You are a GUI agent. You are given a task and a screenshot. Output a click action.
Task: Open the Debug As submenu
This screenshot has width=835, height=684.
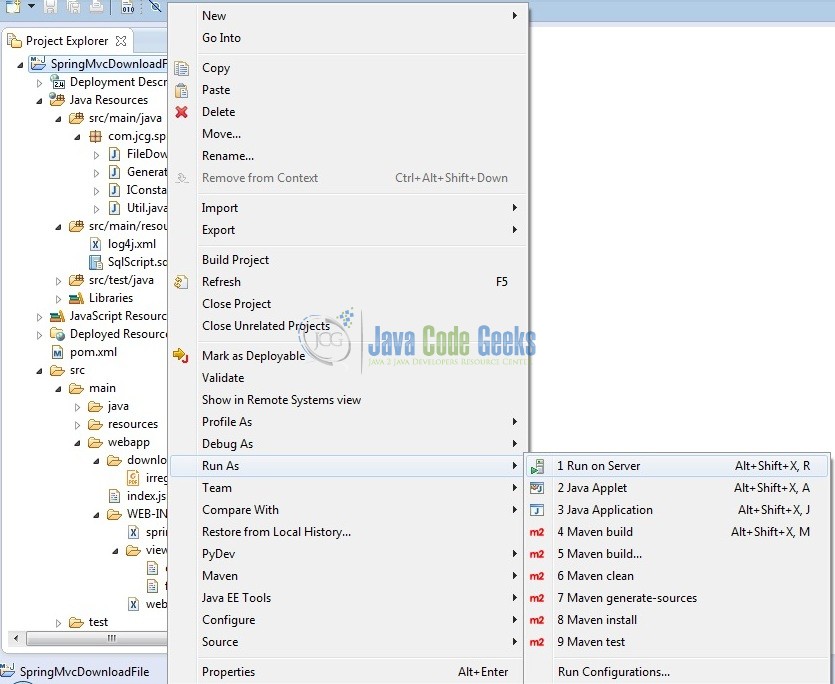pyautogui.click(x=348, y=444)
